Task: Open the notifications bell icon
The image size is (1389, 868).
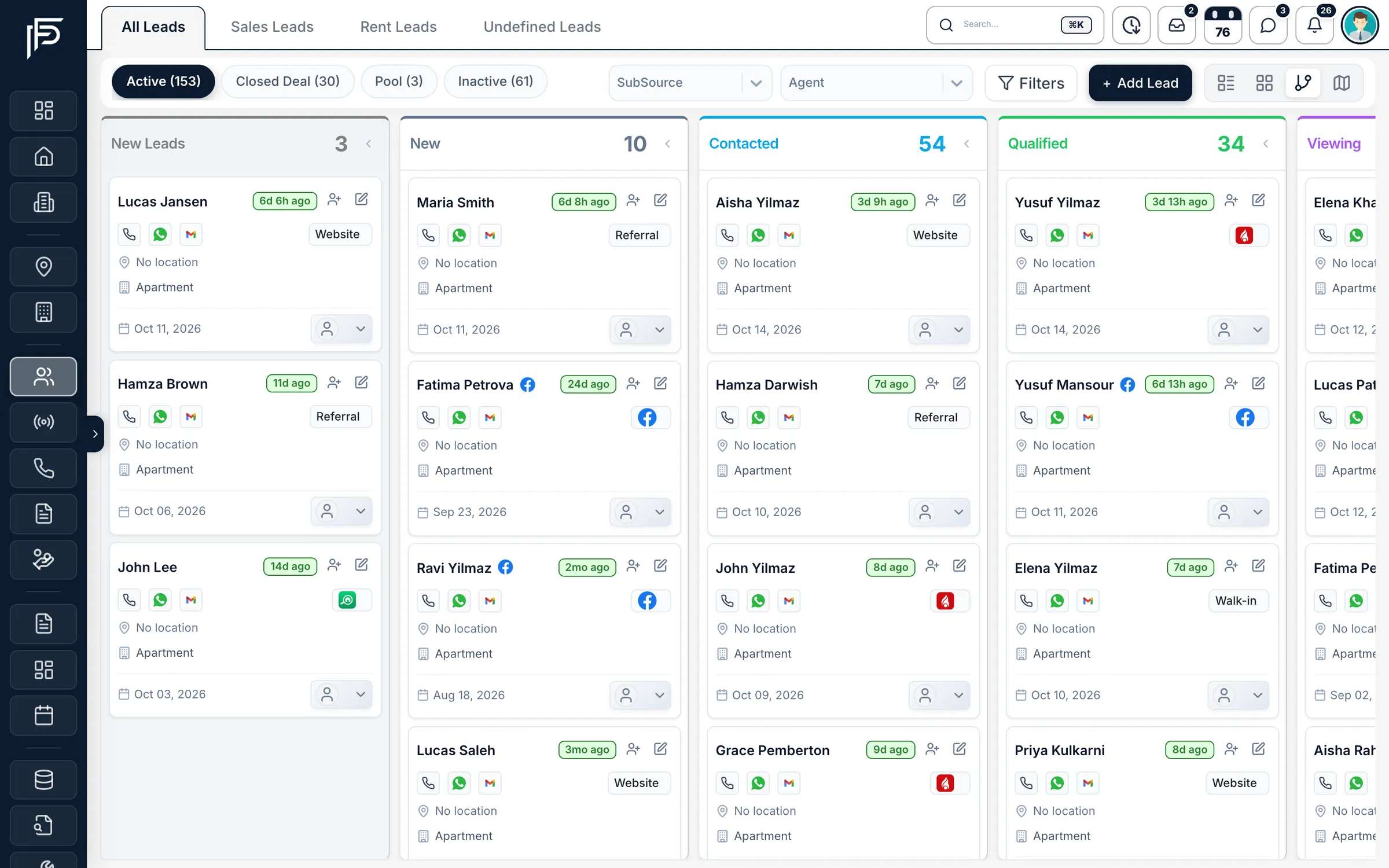Action: coord(1314,25)
